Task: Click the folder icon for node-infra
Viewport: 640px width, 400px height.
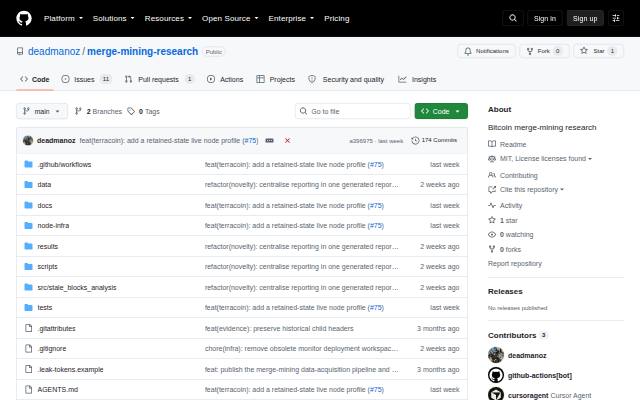Action: pos(28,225)
